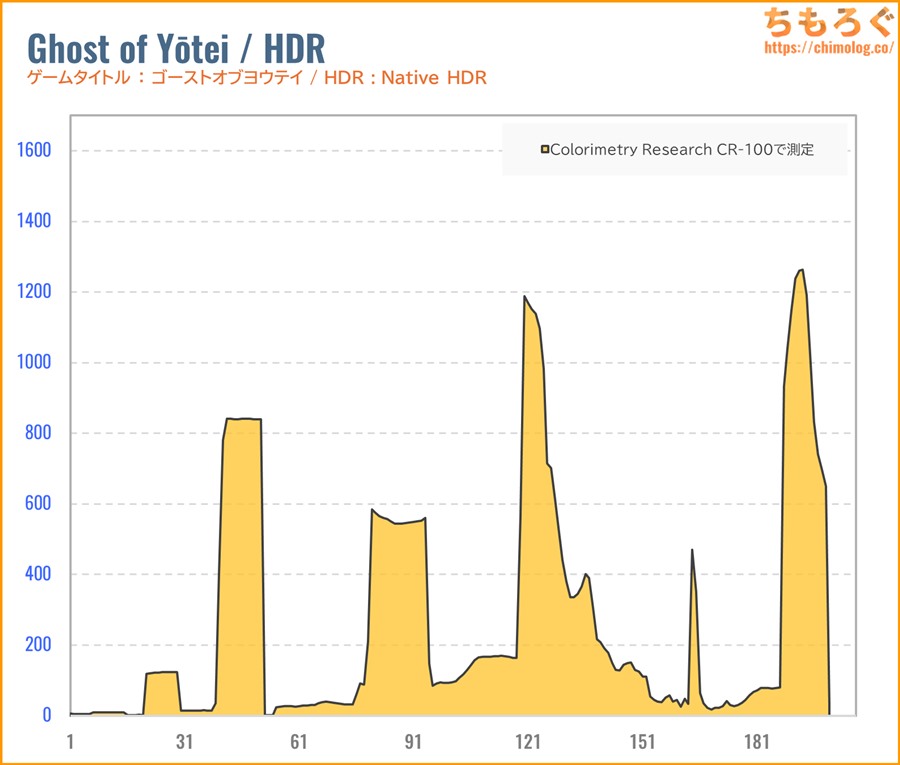Click the 151 x-axis tick label
The image size is (900, 765).
(x=642, y=742)
